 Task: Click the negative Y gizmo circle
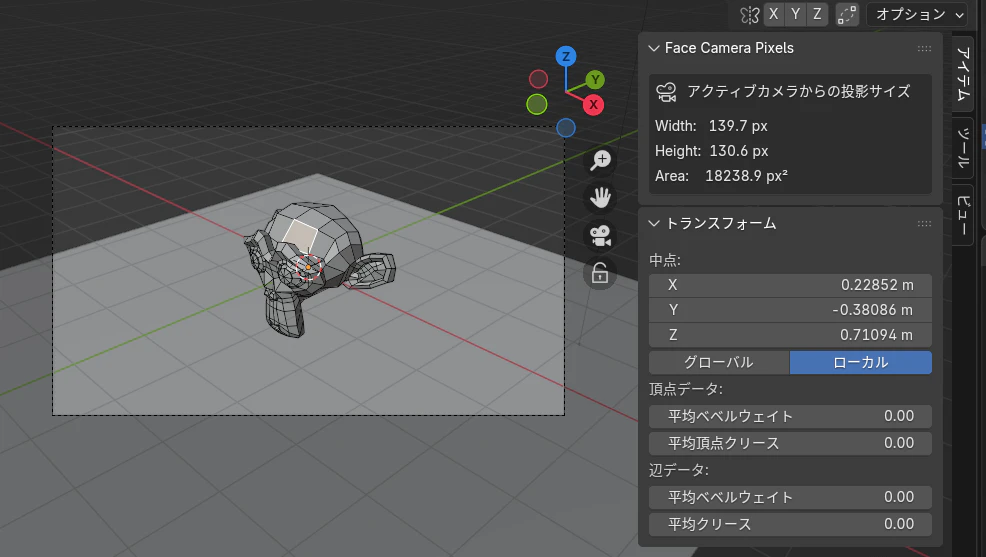tap(537, 104)
